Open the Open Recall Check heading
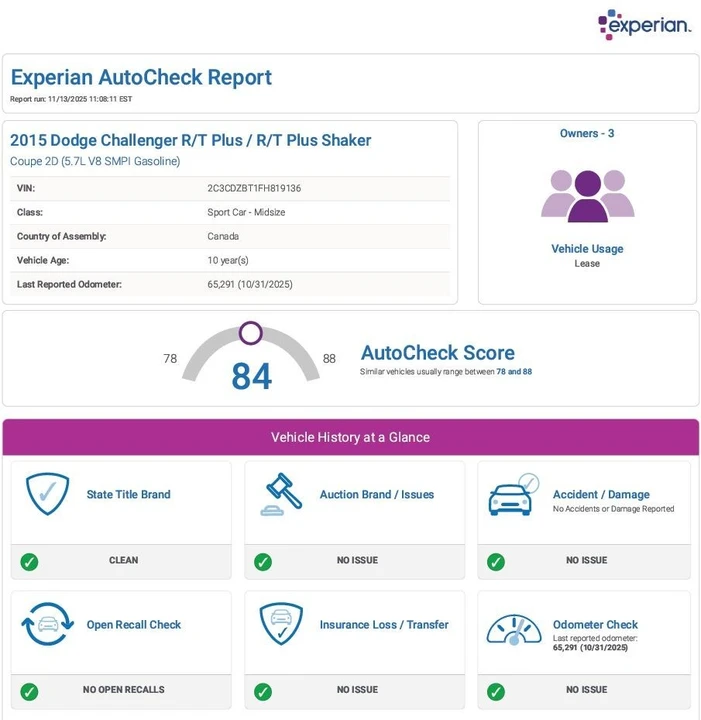 pyautogui.click(x=134, y=624)
